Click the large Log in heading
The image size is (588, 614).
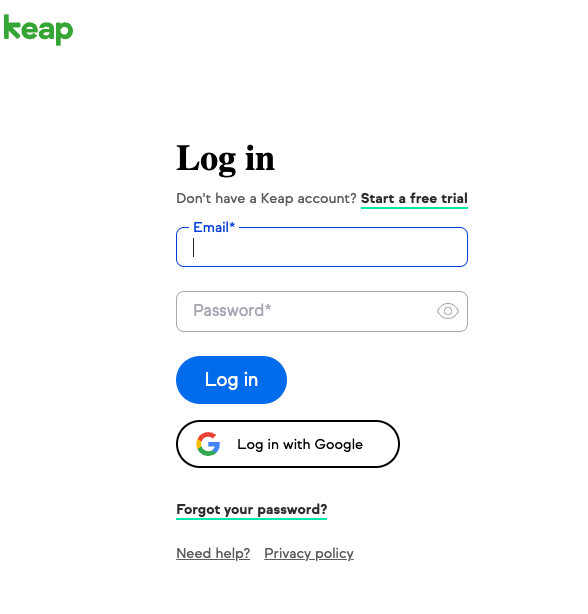(225, 159)
